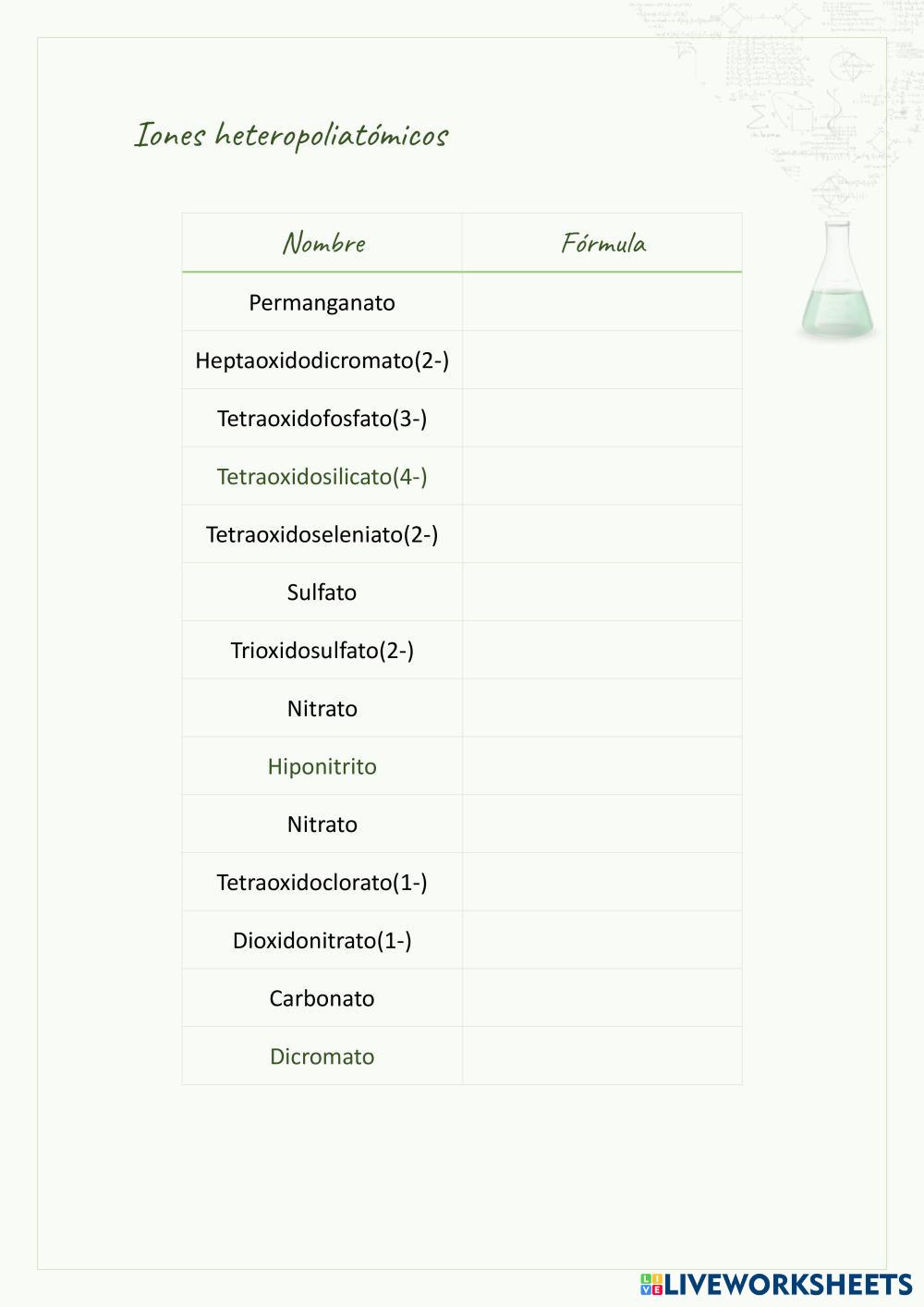This screenshot has width=924, height=1307.
Task: Click the Carbonato formula input
Action: tap(602, 998)
